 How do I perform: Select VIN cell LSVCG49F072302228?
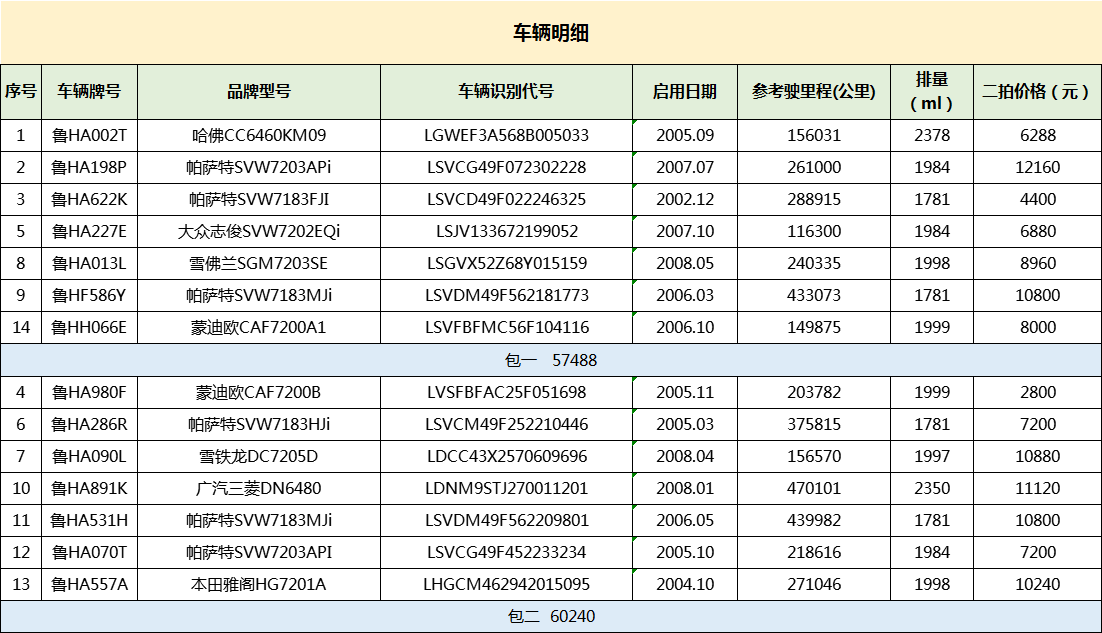[506, 167]
